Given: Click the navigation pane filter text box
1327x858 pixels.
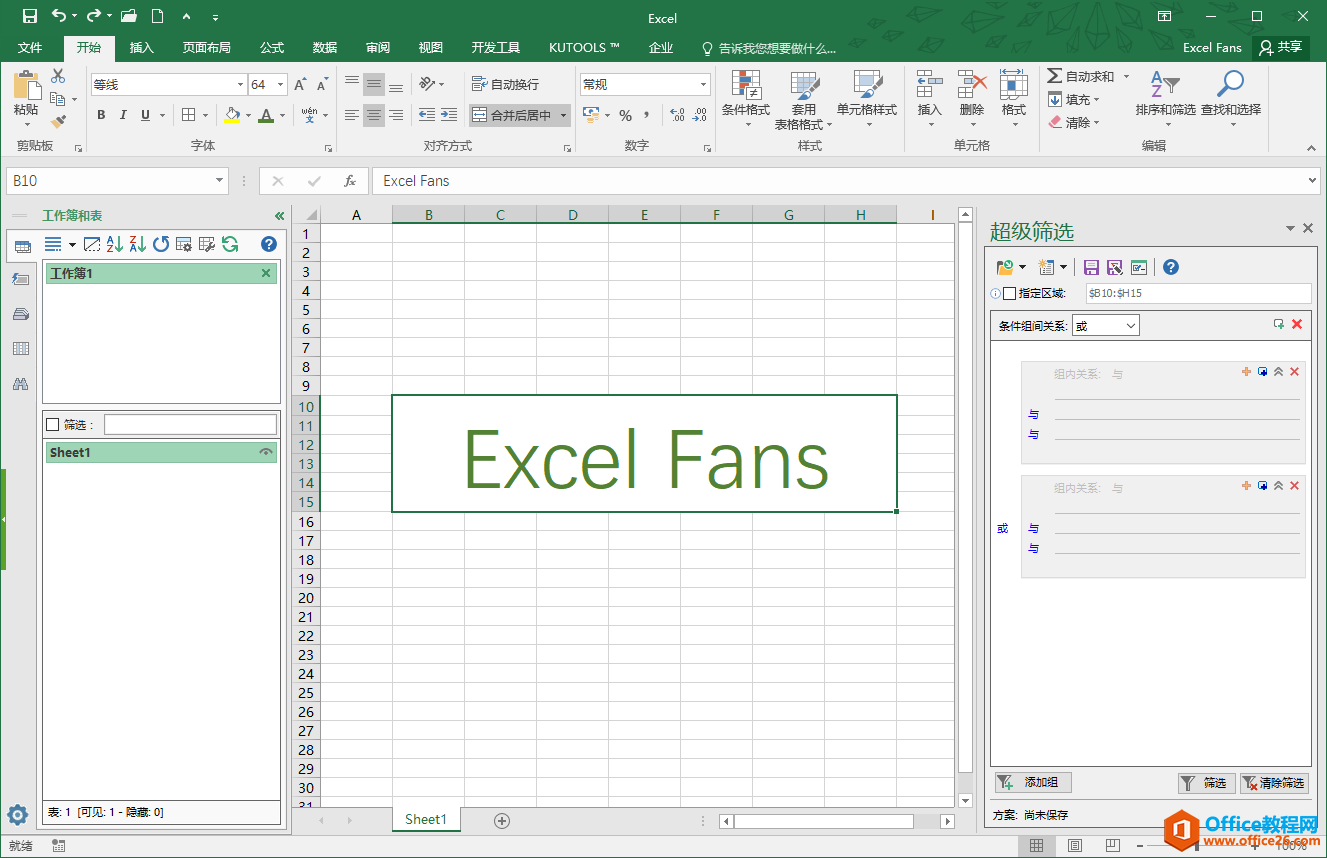Looking at the screenshot, I should [x=190, y=425].
